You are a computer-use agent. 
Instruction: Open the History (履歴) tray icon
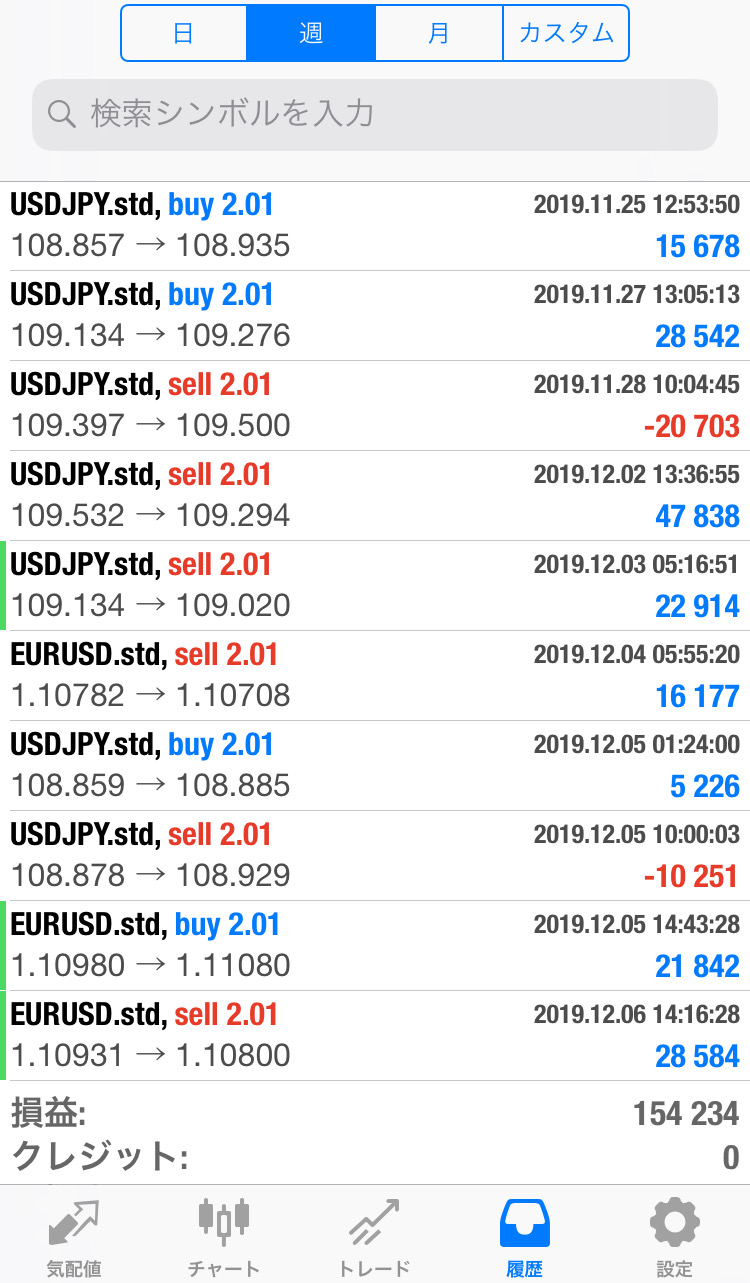524,1224
